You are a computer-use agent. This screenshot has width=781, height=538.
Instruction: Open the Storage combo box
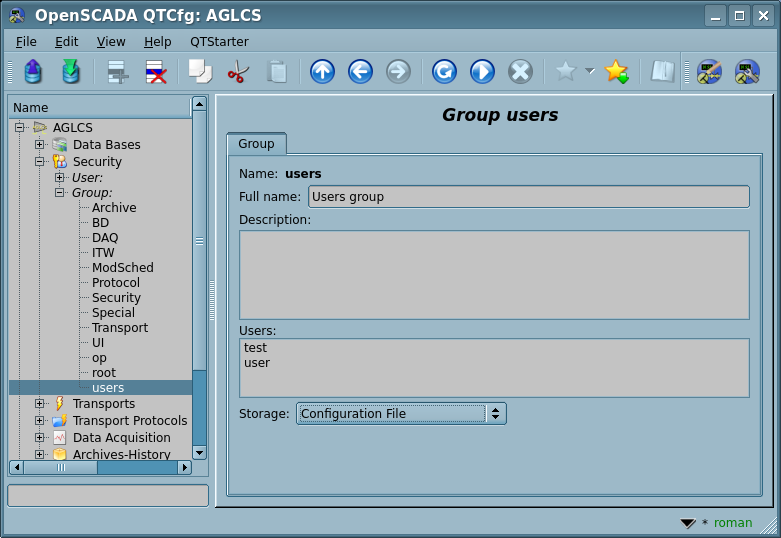click(x=401, y=414)
